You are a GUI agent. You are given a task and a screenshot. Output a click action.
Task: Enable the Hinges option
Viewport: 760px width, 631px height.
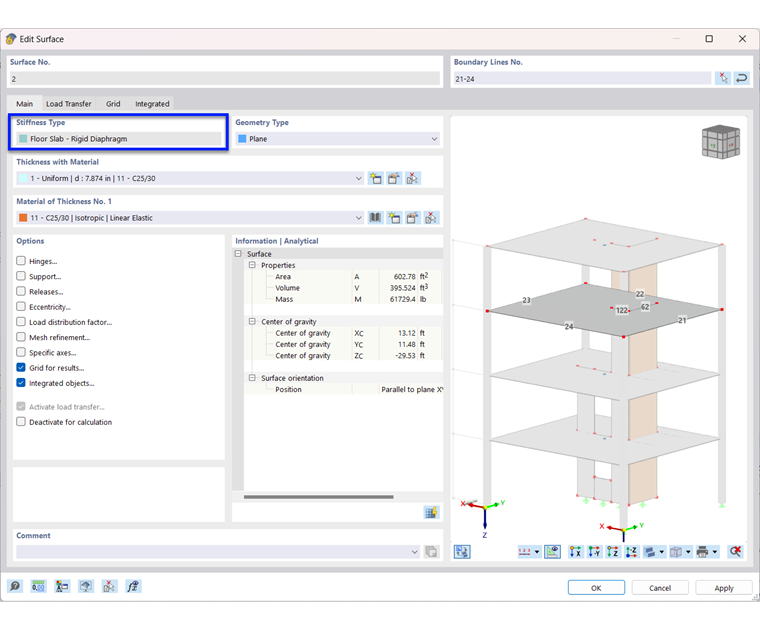[21, 261]
